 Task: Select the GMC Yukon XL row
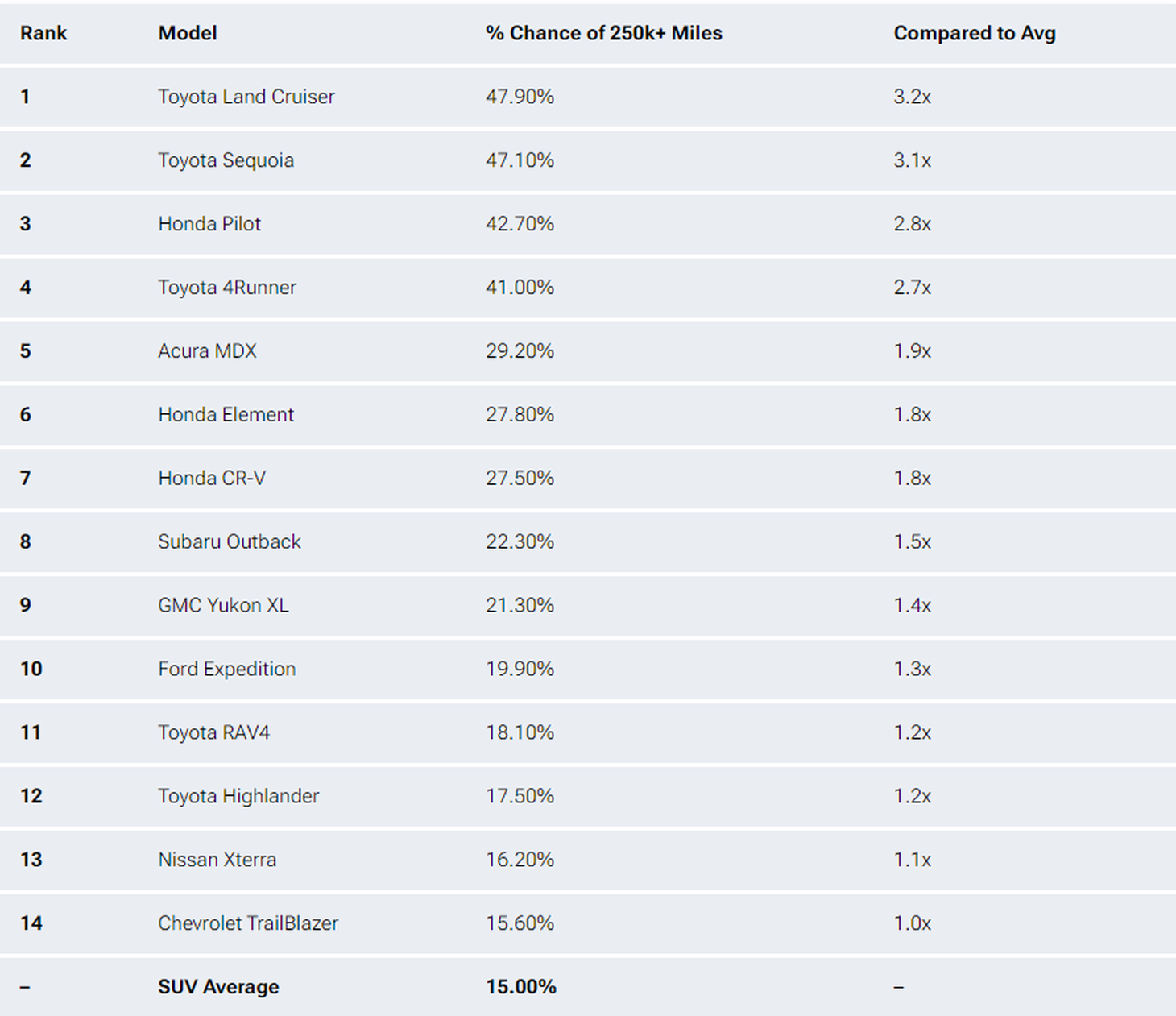[588, 605]
